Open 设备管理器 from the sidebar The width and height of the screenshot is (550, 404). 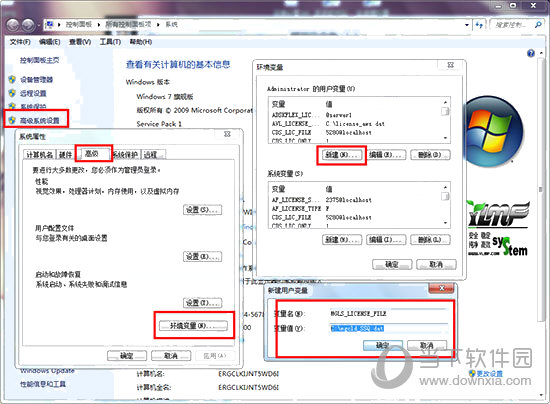(36, 80)
